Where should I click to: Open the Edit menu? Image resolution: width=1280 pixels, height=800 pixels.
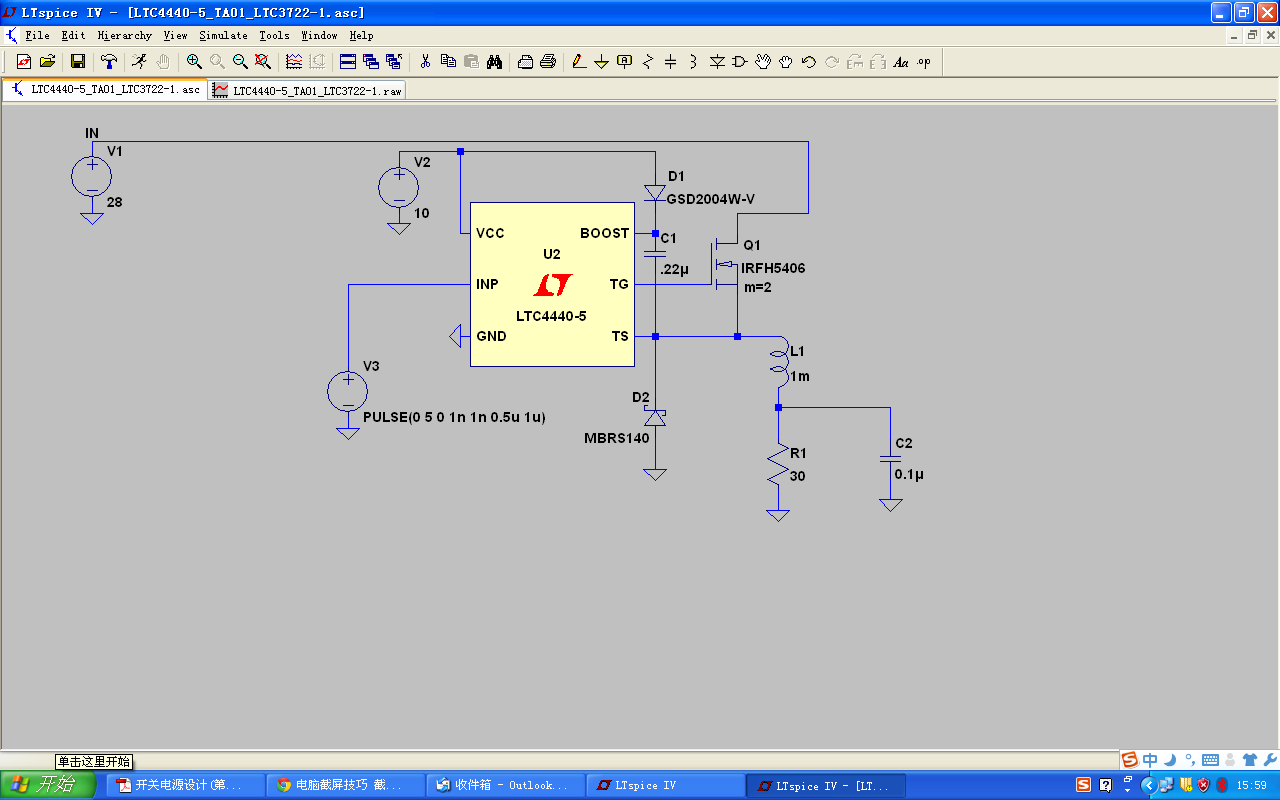click(73, 35)
